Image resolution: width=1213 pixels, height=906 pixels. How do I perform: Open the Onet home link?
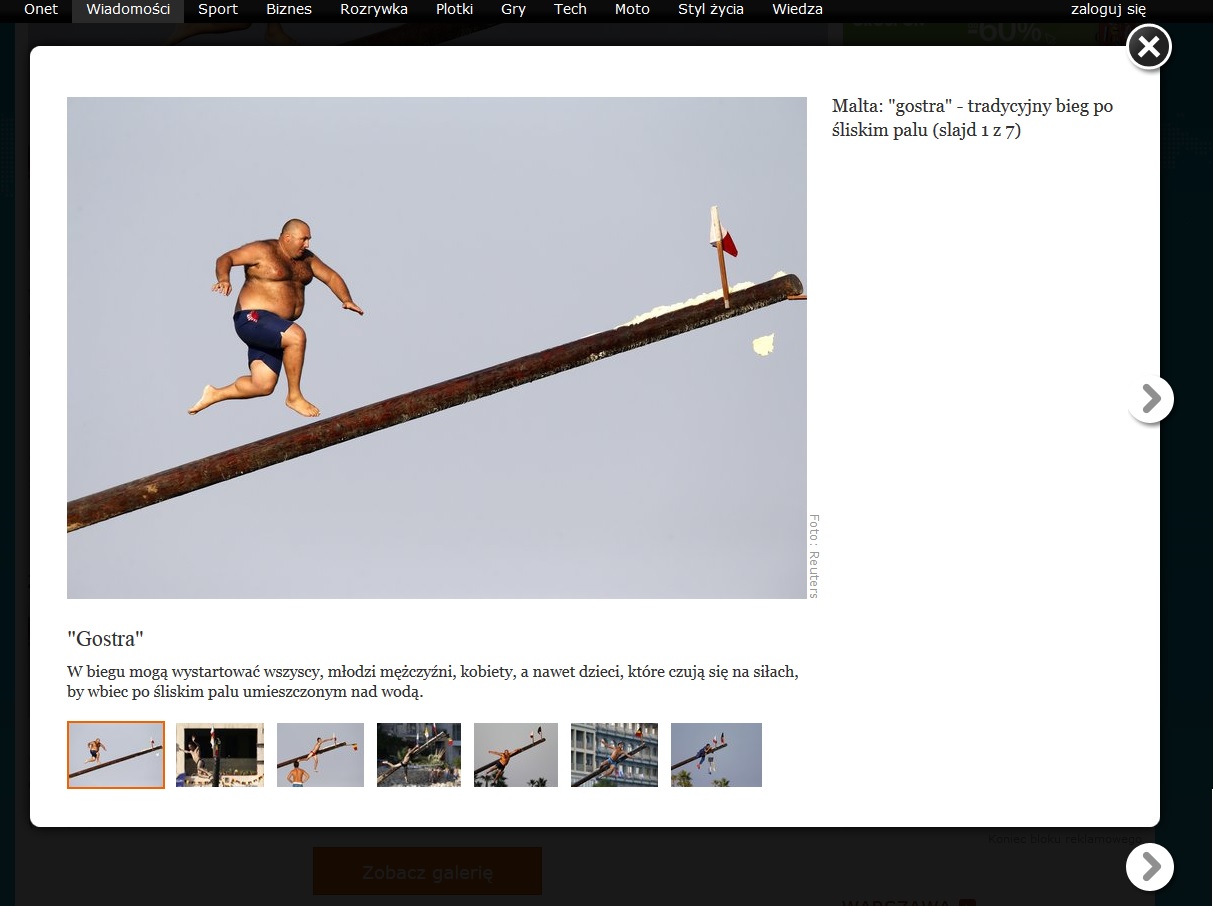[41, 9]
